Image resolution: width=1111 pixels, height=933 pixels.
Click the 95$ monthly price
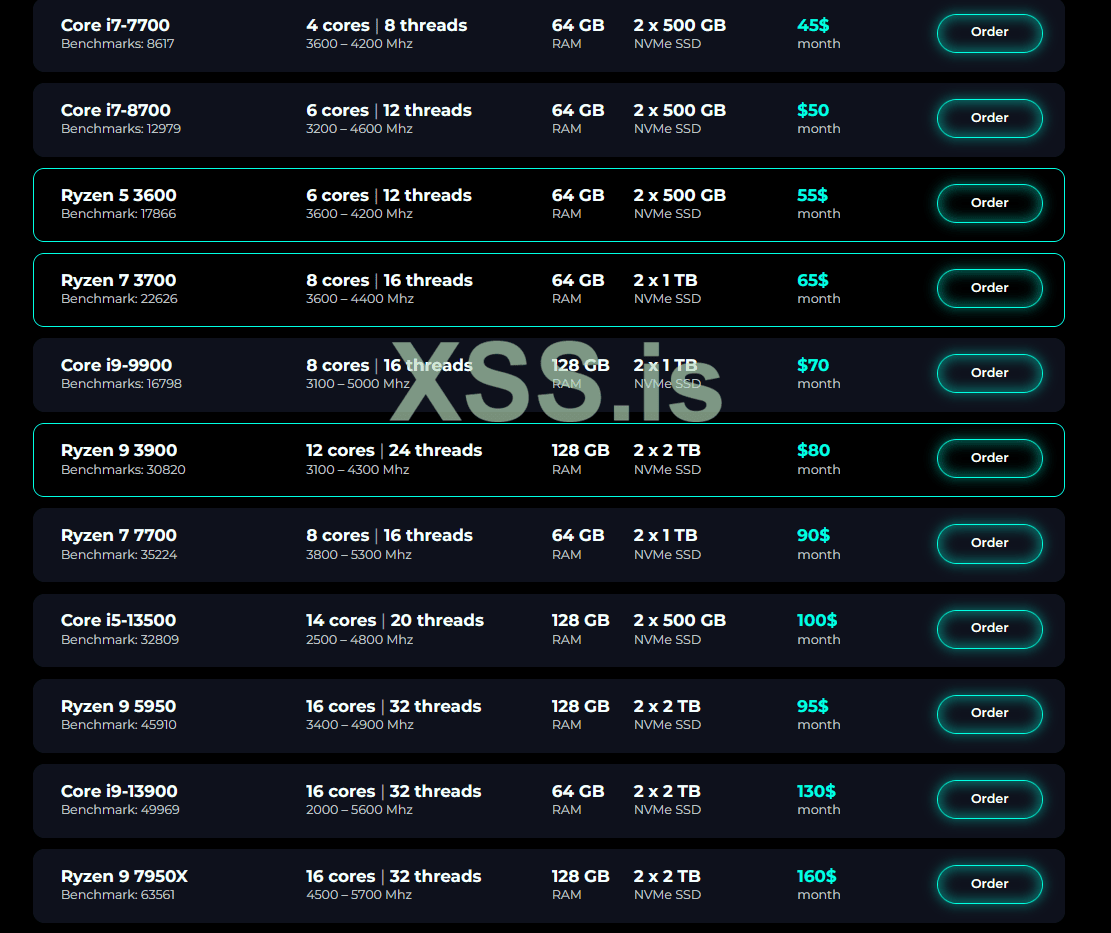coord(813,706)
